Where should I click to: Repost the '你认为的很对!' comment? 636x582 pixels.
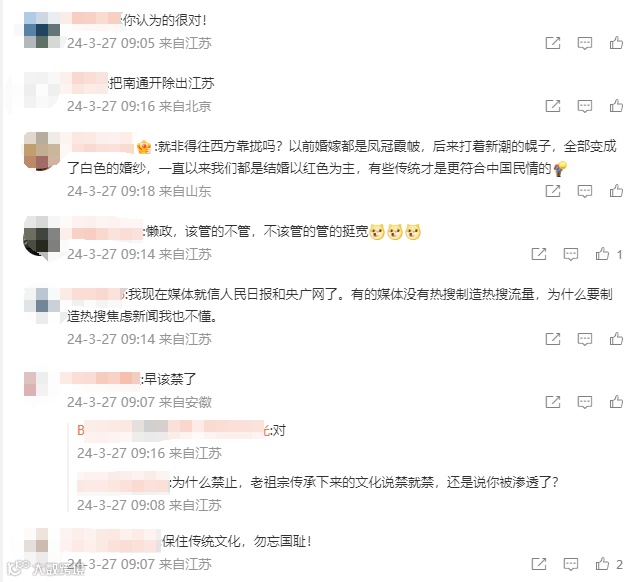click(x=552, y=43)
